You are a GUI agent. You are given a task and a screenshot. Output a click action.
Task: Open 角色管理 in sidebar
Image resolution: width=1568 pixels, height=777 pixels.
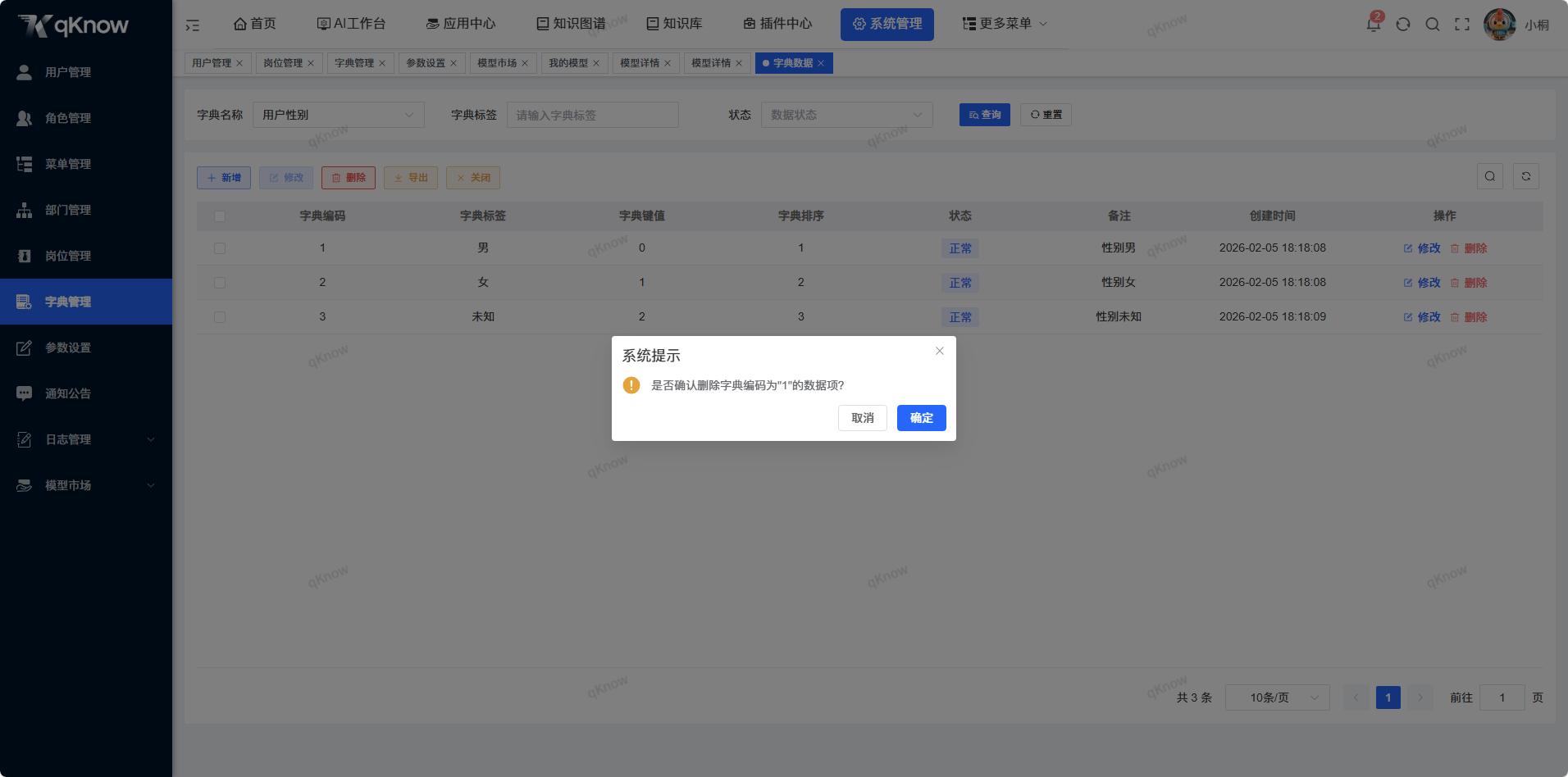coord(86,118)
